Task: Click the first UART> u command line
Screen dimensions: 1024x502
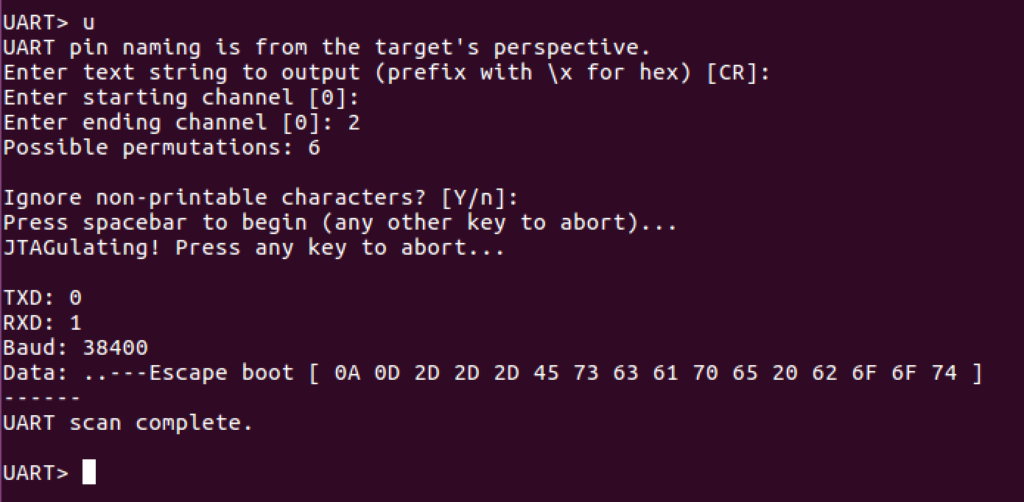Action: tap(49, 22)
